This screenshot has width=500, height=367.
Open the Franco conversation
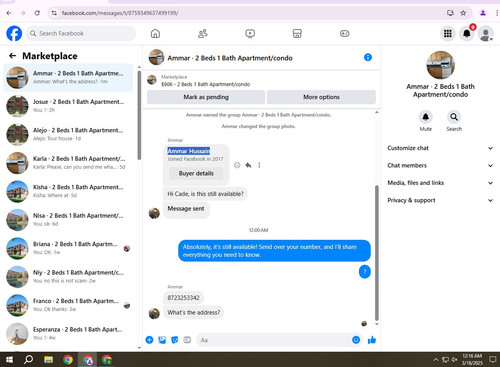point(68,305)
